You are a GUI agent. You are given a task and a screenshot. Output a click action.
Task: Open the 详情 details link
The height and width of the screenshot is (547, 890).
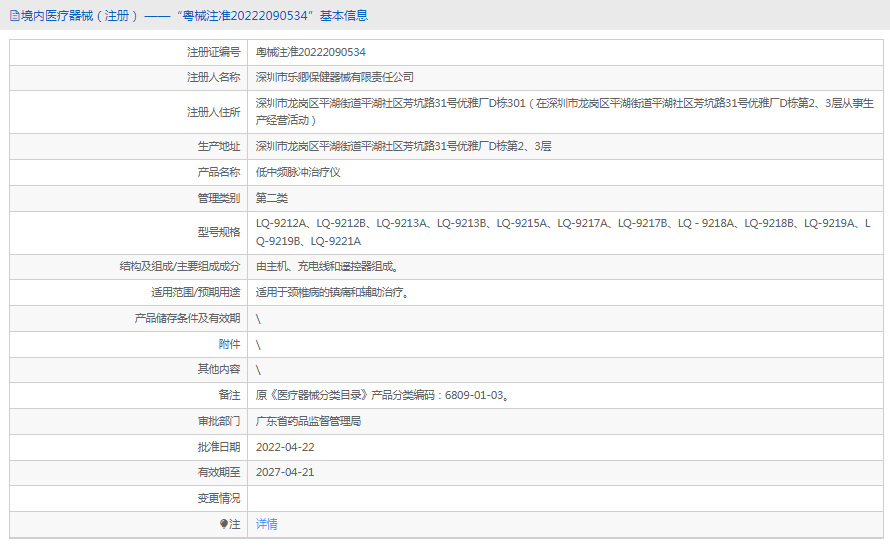(266, 524)
